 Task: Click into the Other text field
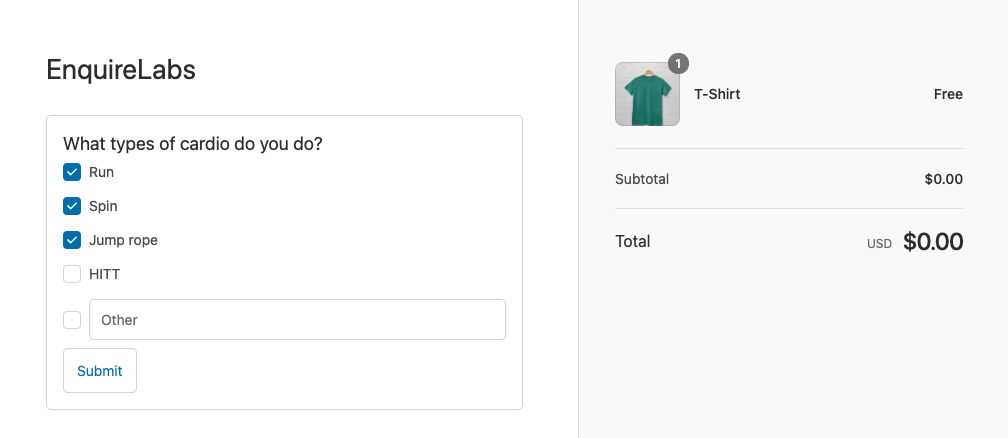297,320
